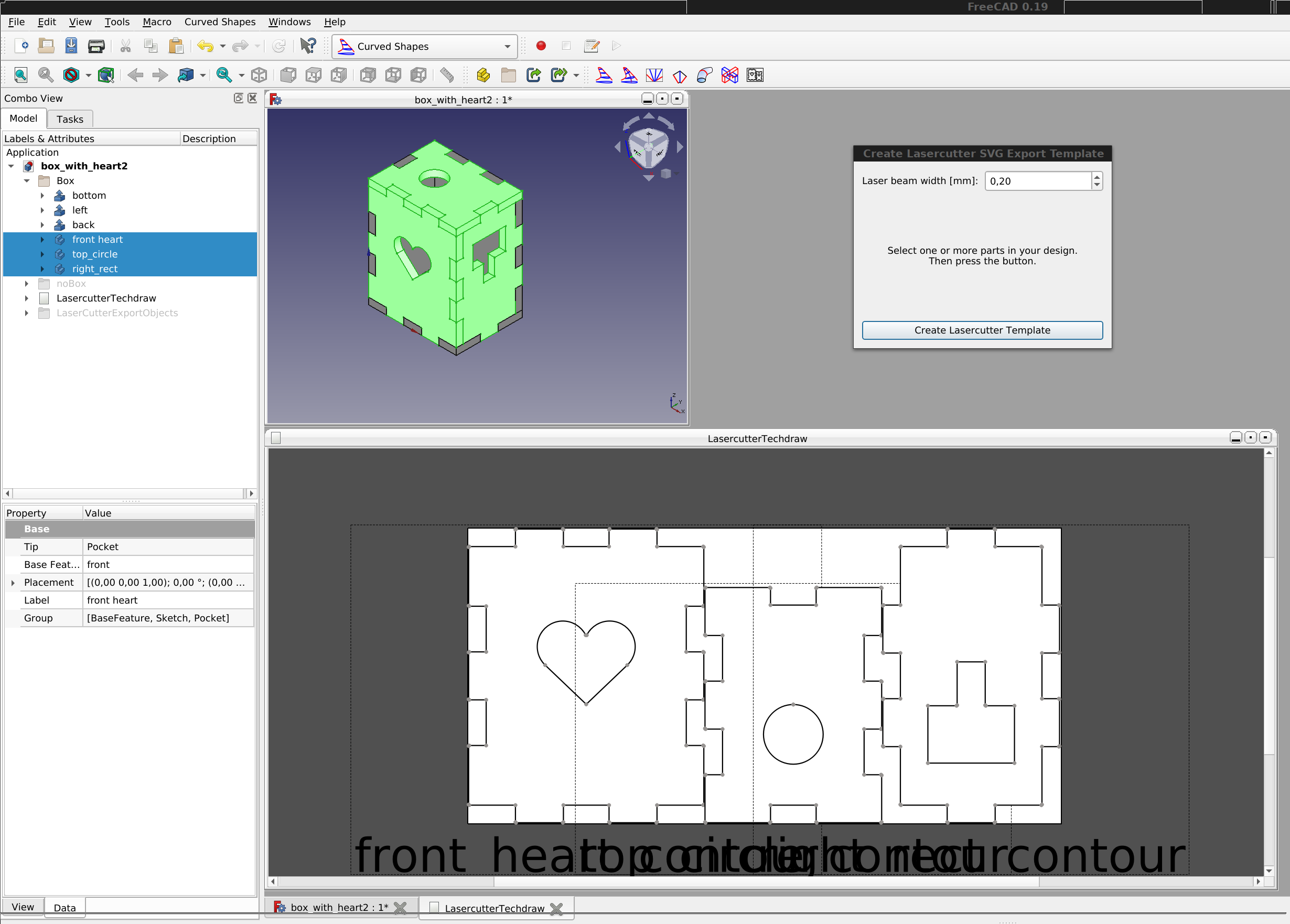
Task: Click the first Curved Shapes sail icon
Action: 604,75
